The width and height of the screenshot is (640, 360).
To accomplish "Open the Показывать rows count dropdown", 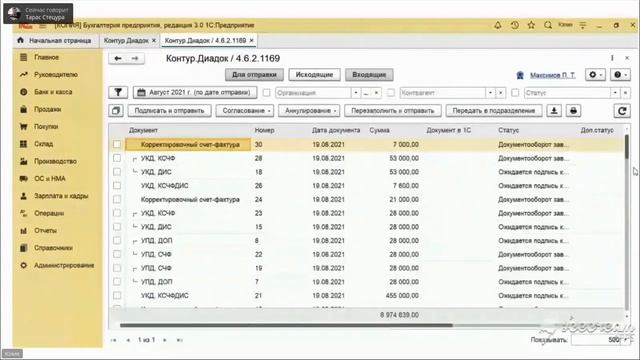I will click(x=625, y=340).
